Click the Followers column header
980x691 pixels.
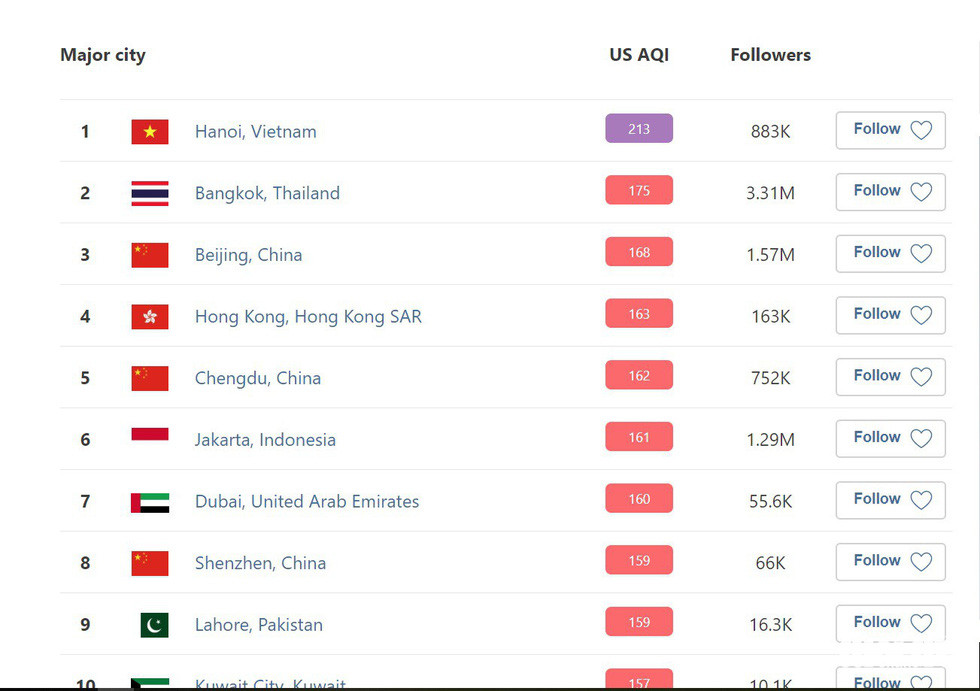[770, 55]
